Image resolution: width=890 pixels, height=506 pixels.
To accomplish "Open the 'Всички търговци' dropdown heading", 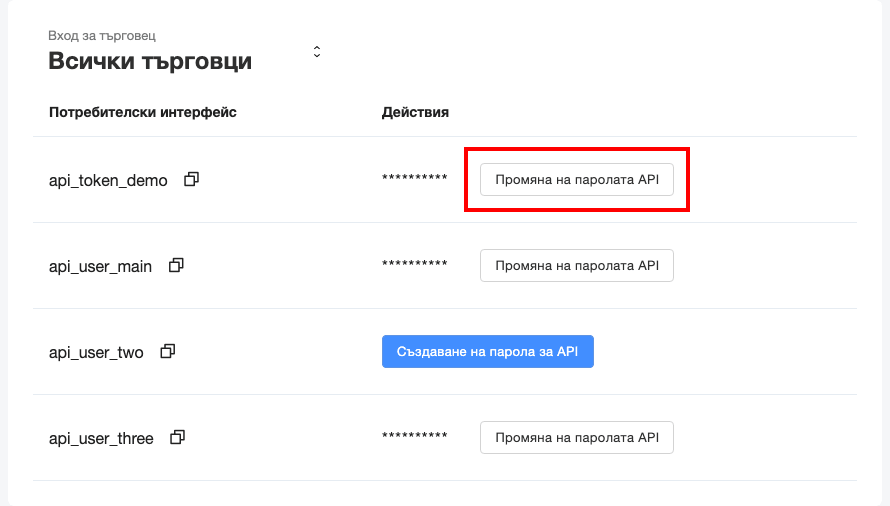I will [x=150, y=62].
